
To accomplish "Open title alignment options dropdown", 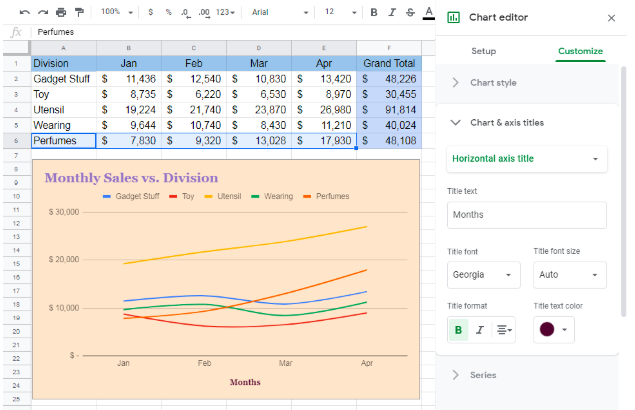I will [504, 330].
